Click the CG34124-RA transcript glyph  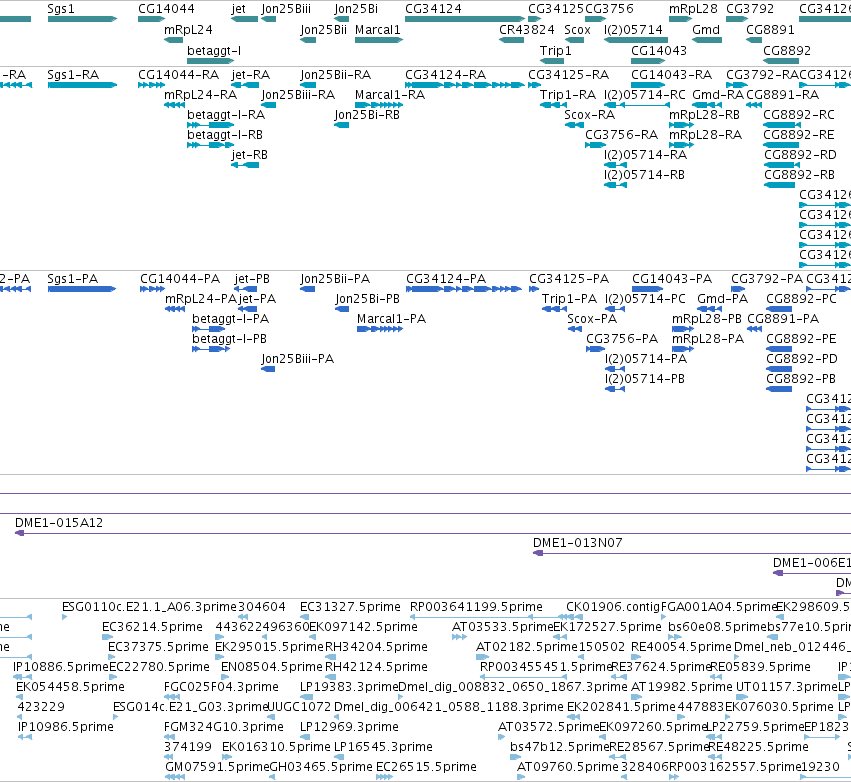coord(465,85)
